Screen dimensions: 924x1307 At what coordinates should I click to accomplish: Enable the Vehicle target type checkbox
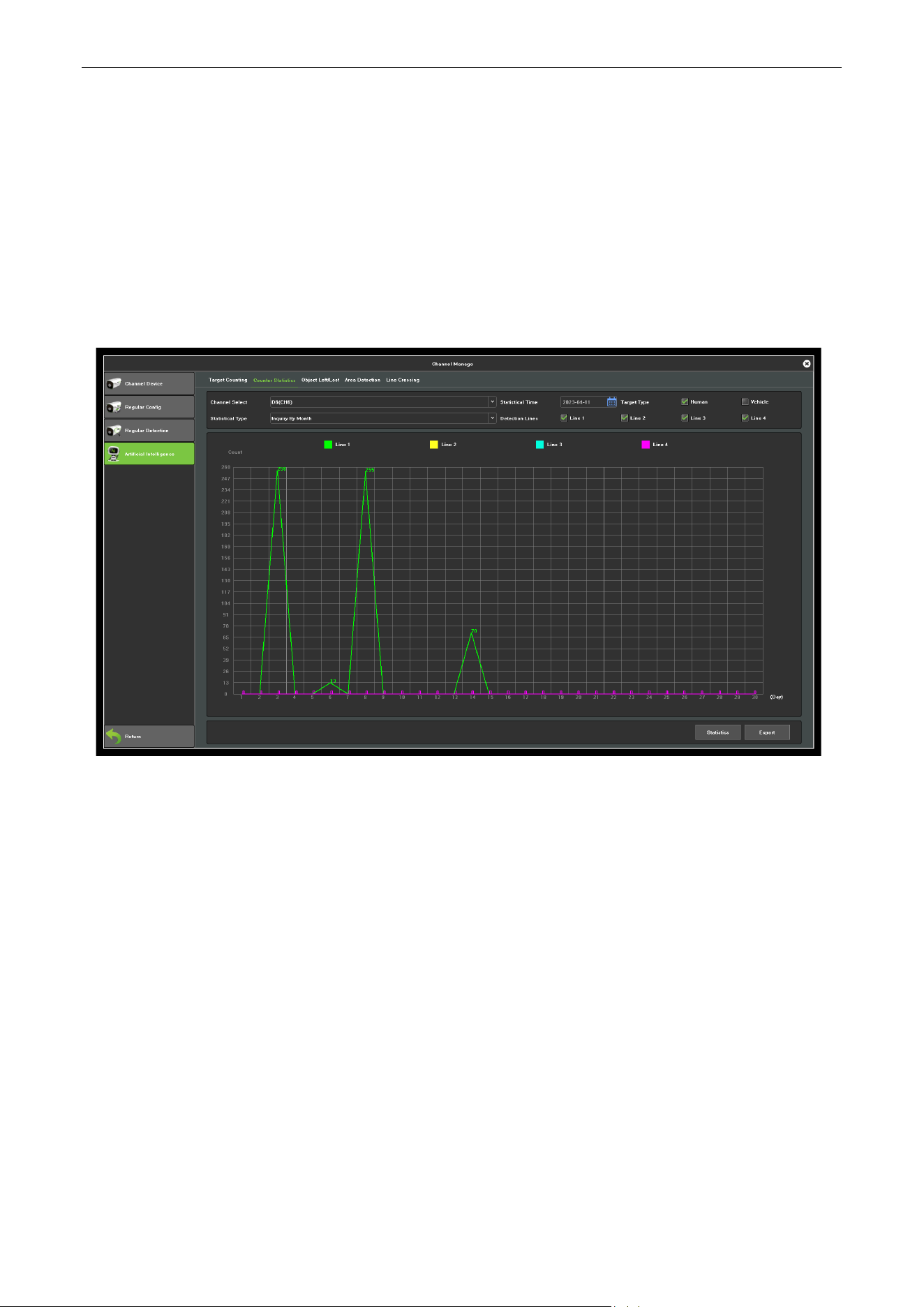point(745,401)
